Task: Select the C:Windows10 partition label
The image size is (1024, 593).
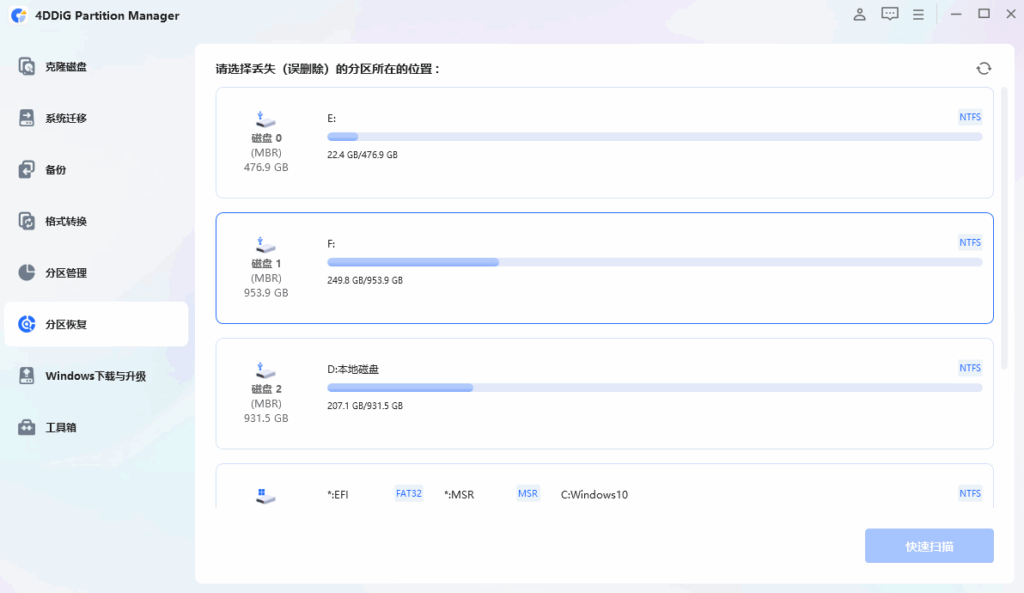Action: tap(594, 494)
